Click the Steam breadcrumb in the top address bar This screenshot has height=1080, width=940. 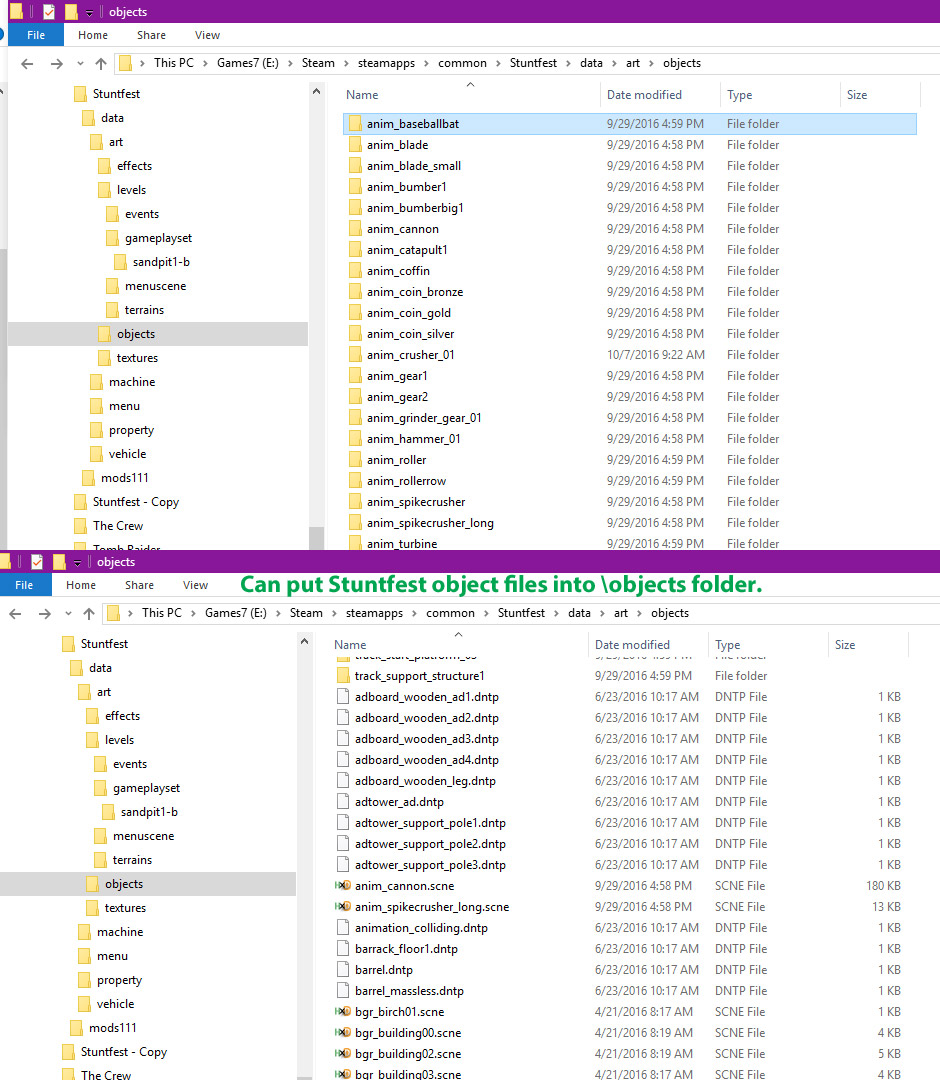click(x=318, y=63)
